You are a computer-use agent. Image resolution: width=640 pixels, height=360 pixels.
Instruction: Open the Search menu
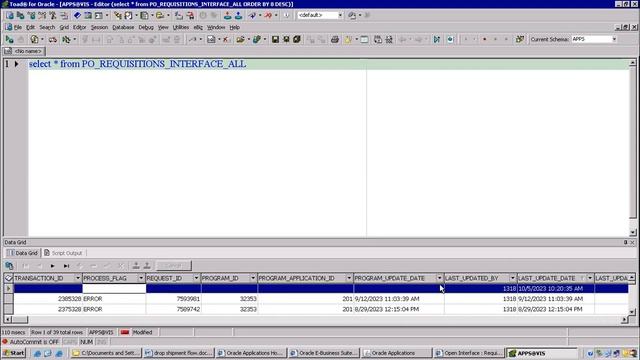pos(47,27)
